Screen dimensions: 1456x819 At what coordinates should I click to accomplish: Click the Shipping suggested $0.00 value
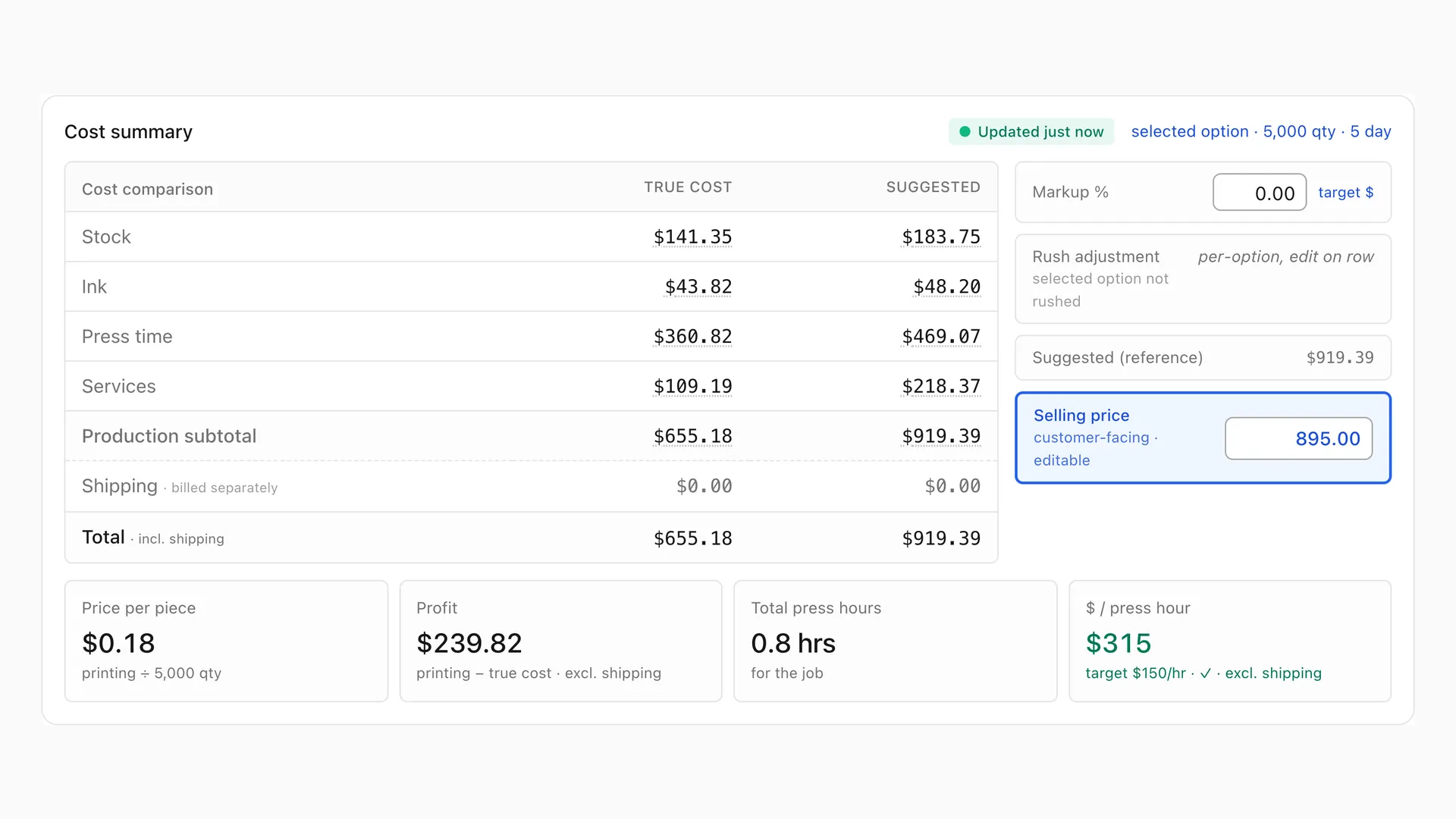[952, 486]
